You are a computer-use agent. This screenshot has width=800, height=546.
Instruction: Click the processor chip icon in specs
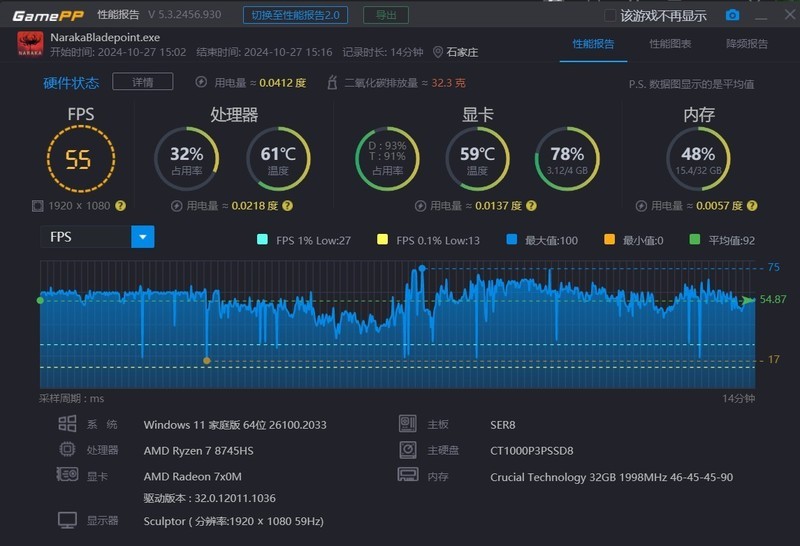67,450
